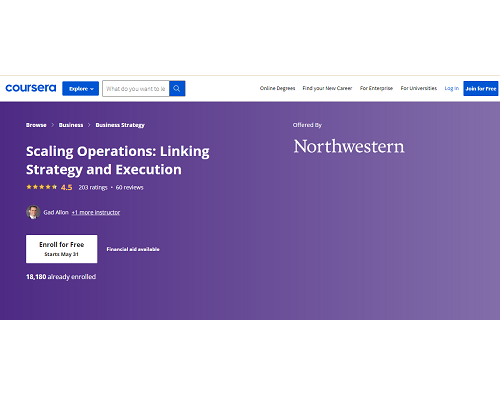The height and width of the screenshot is (400, 500).
Task: Select For Enterprise in navigation
Action: (x=376, y=88)
